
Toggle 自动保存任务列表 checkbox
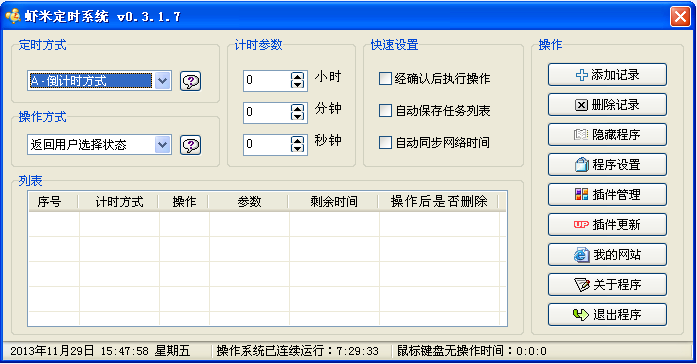click(x=385, y=111)
